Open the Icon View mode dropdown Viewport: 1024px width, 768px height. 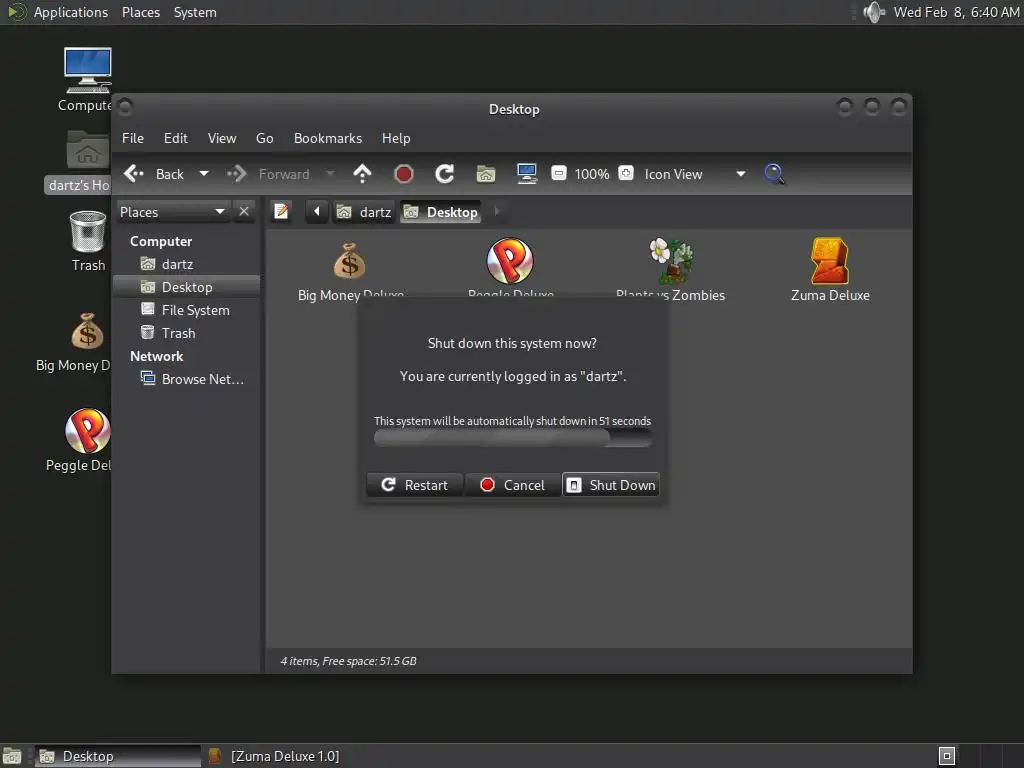(695, 174)
